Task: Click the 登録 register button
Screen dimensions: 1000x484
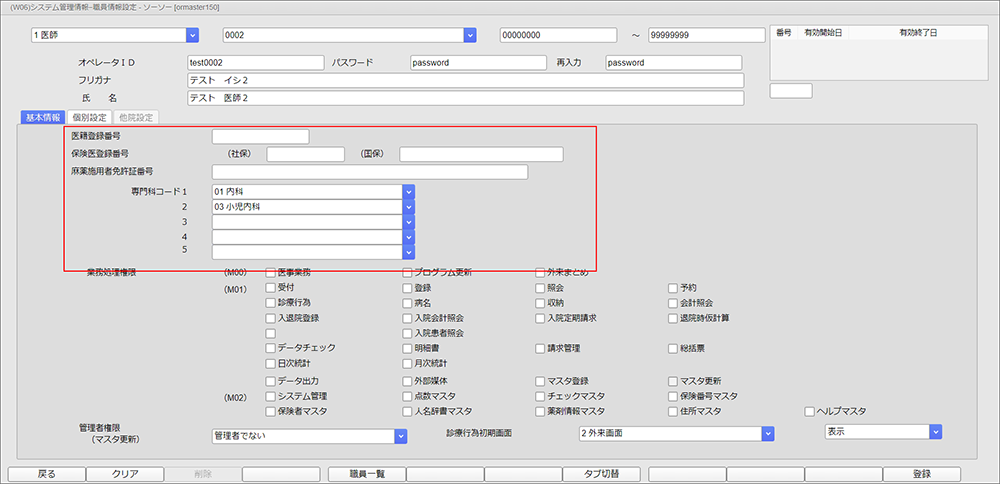Action: [x=922, y=474]
